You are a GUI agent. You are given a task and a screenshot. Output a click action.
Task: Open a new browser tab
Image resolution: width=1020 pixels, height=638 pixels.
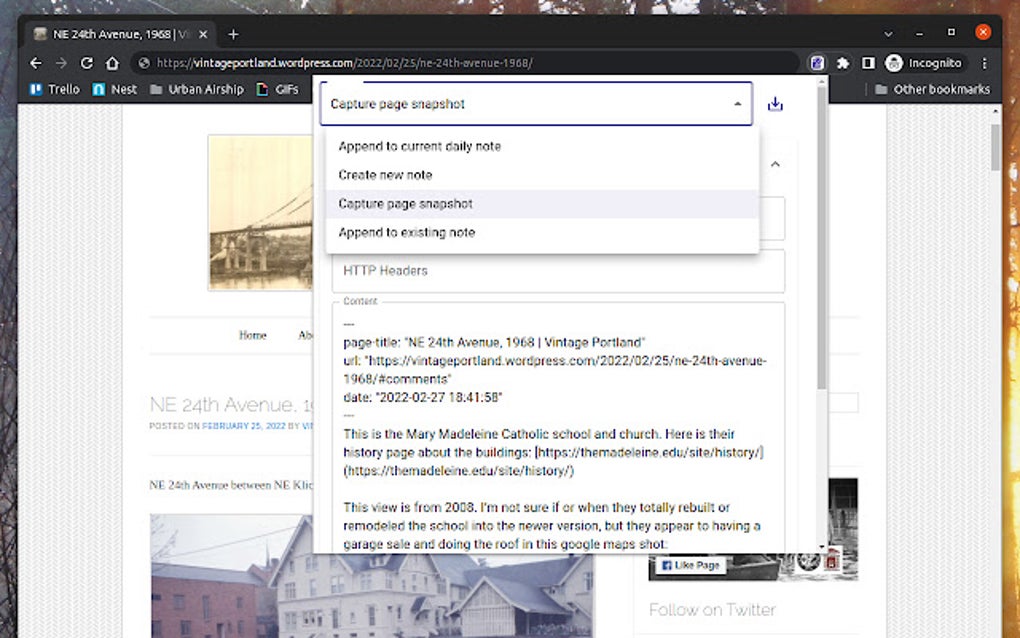point(234,34)
